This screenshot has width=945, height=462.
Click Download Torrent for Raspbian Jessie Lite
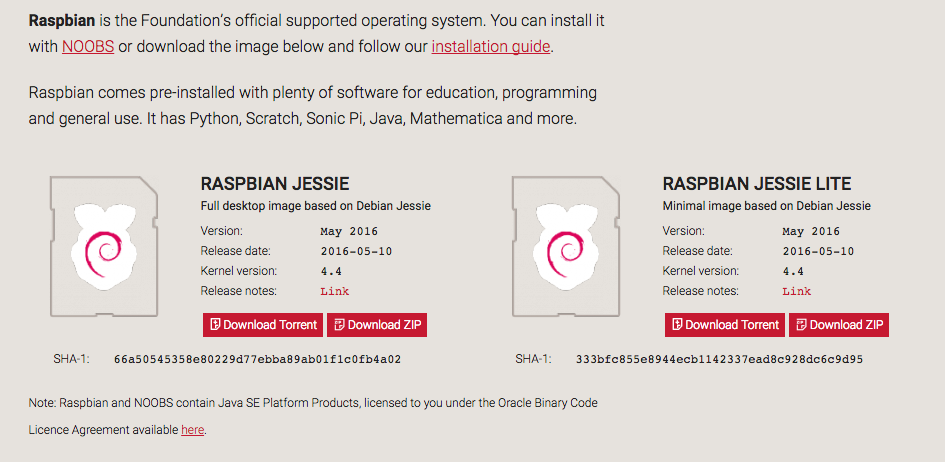[725, 325]
